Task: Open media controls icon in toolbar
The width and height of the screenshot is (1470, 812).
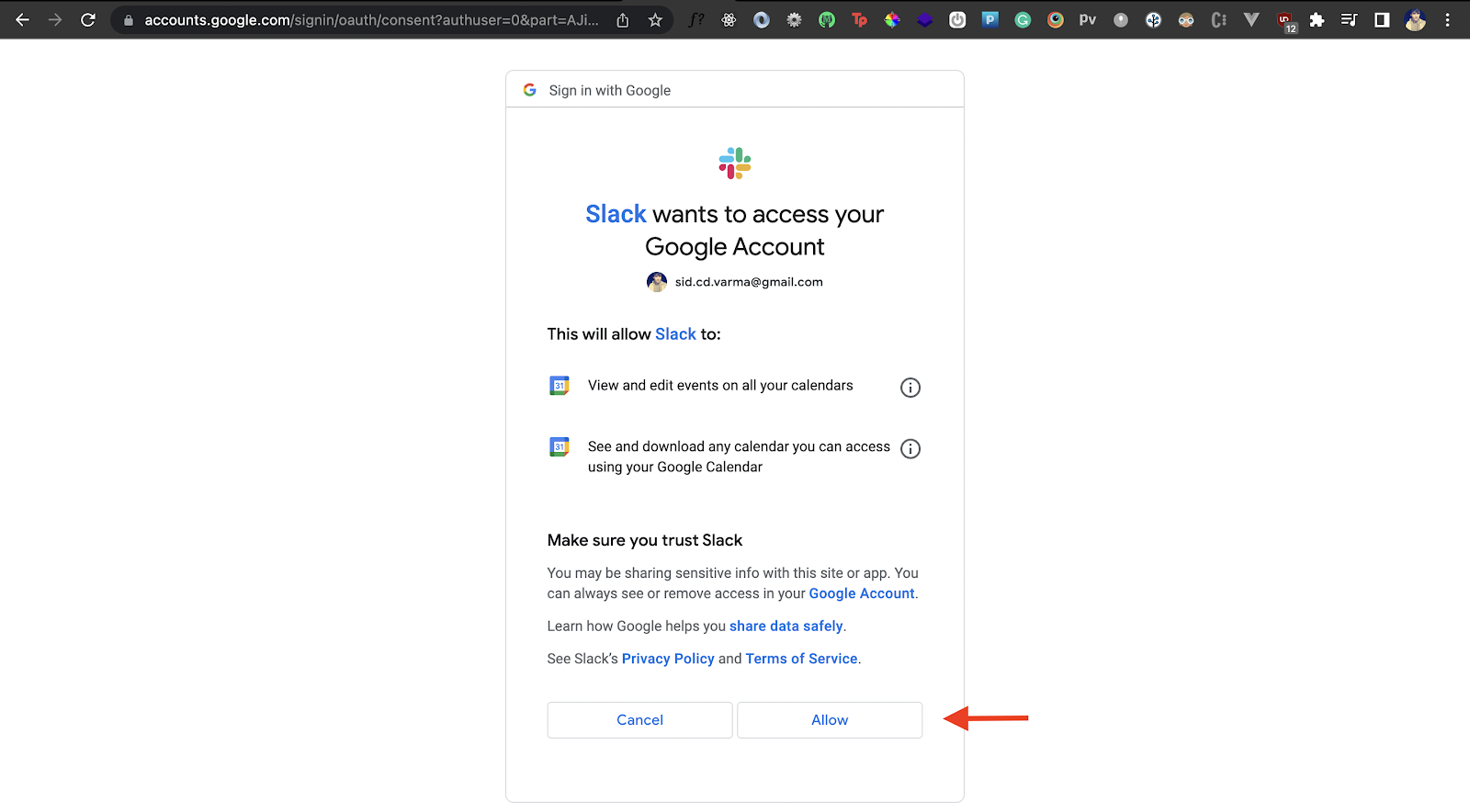Action: click(1349, 20)
